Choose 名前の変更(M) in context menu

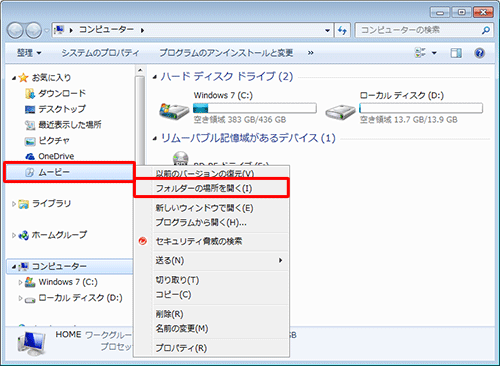[211, 329]
